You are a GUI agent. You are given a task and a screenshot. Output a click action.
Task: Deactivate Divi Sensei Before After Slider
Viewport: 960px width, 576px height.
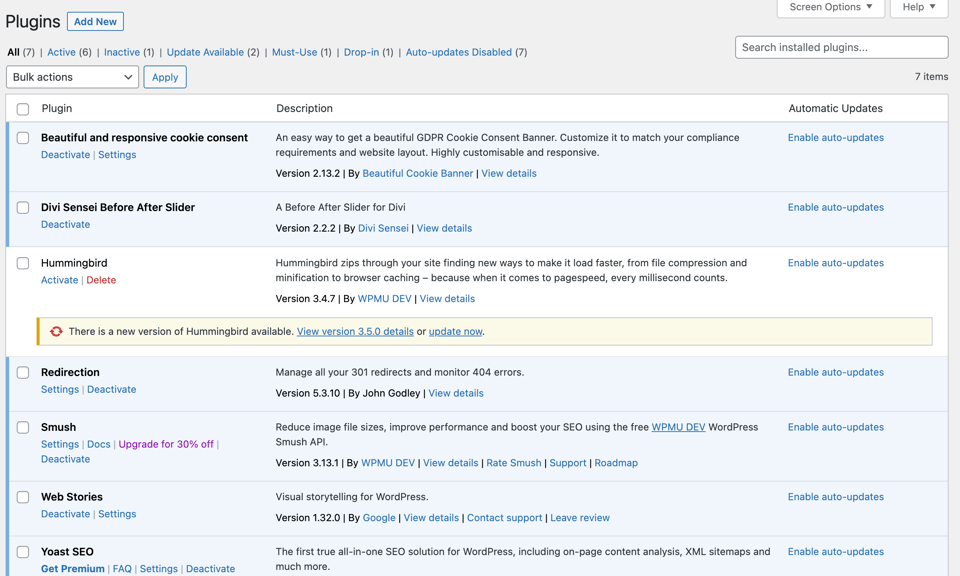point(66,225)
